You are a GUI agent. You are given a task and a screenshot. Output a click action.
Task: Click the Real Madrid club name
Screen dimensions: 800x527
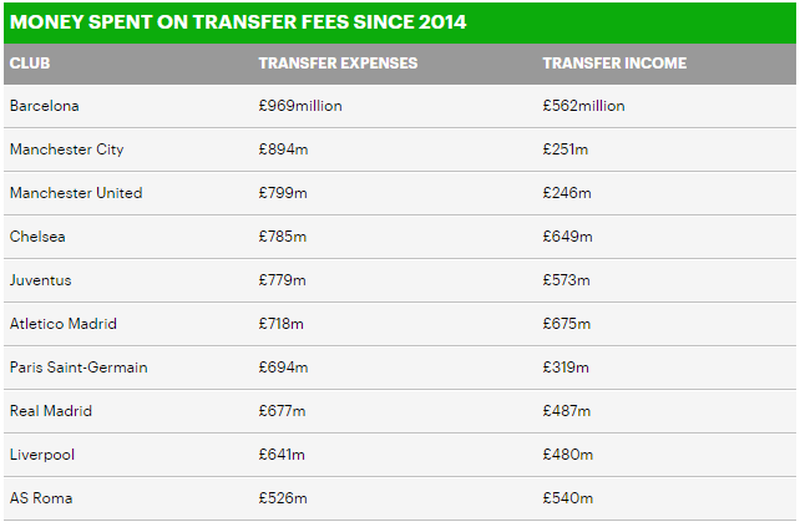coord(52,411)
